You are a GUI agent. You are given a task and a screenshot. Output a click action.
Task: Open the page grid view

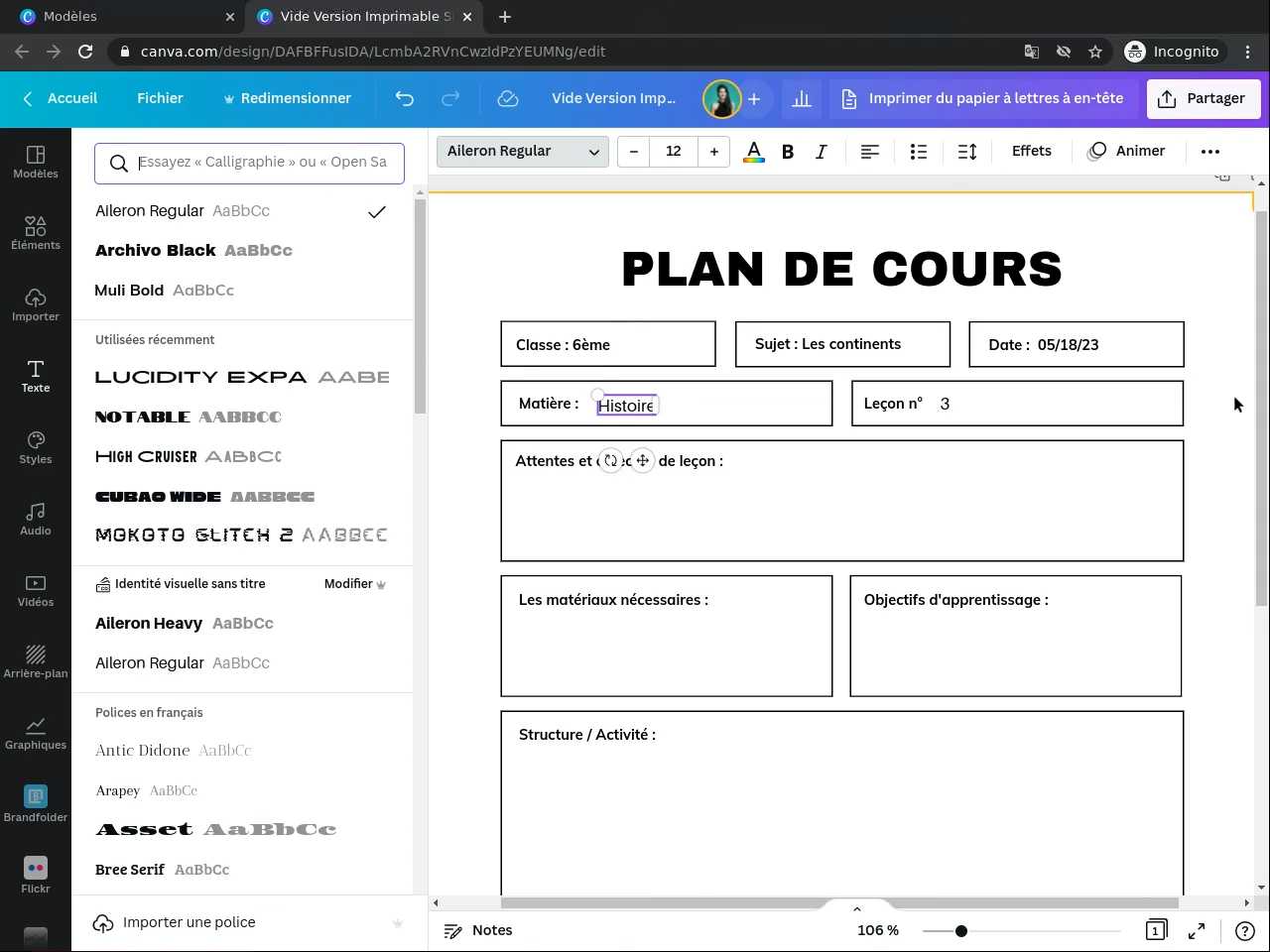(x=1155, y=930)
